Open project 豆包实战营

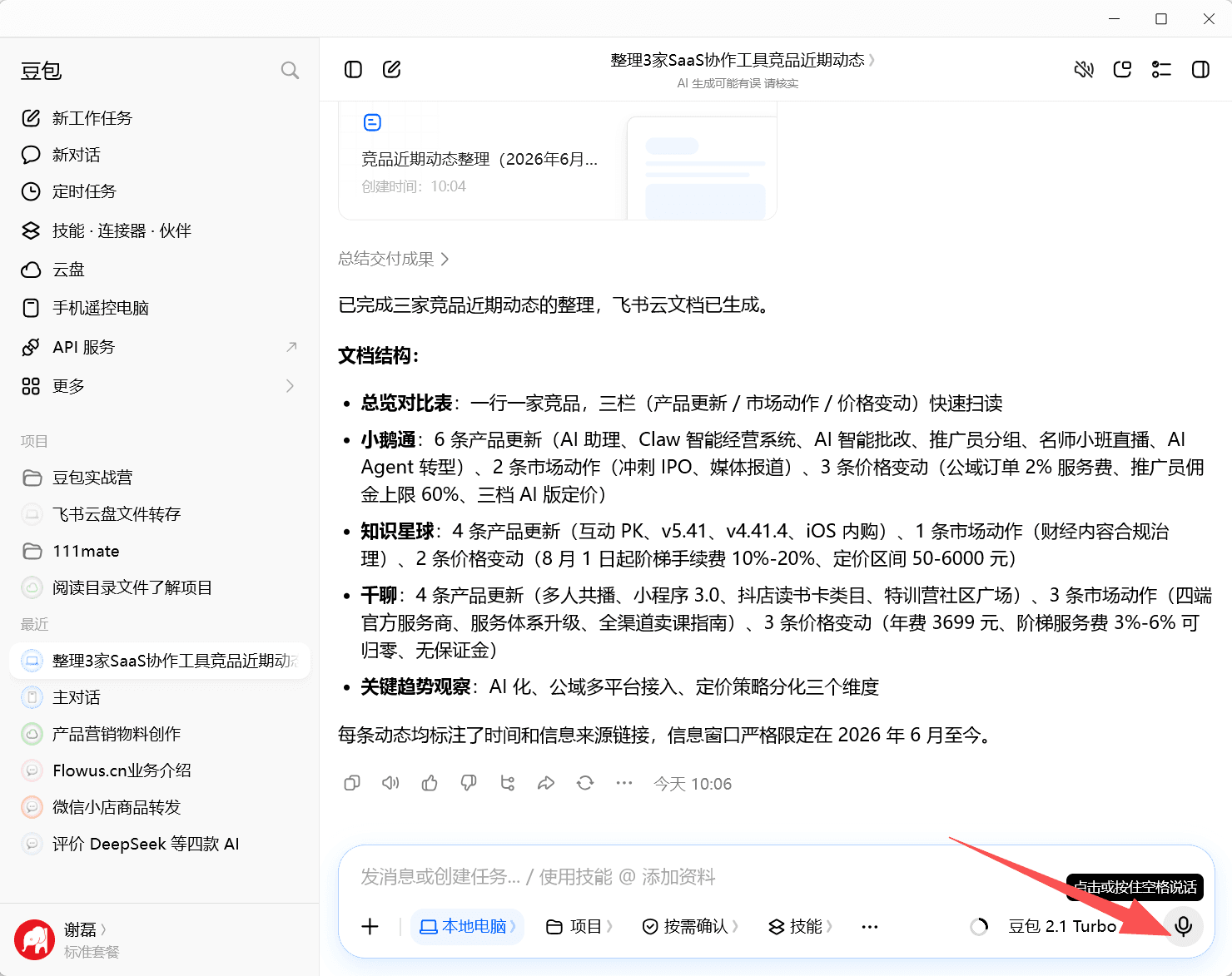(159, 478)
